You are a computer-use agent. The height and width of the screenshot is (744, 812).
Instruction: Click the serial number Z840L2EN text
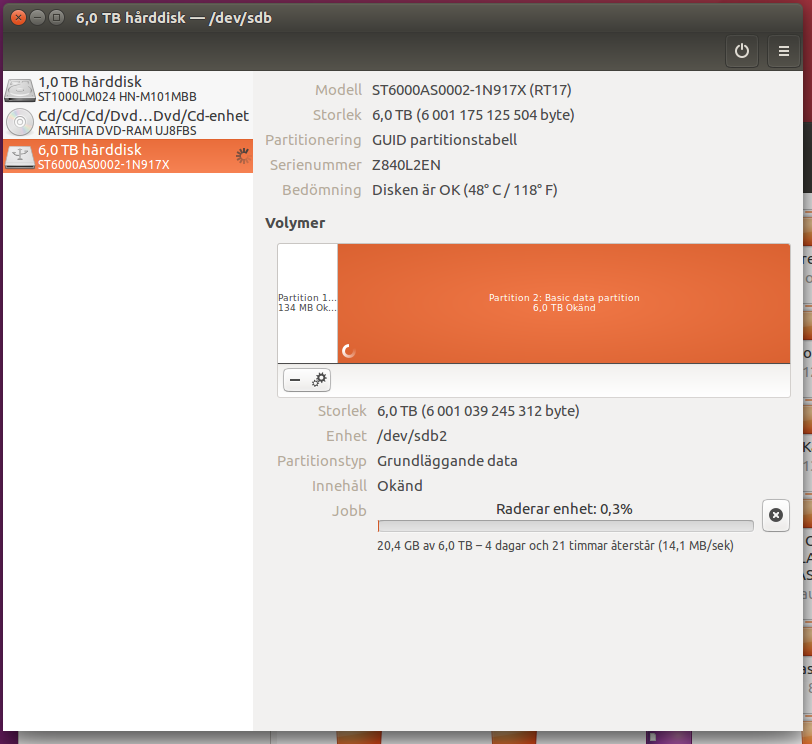point(407,165)
